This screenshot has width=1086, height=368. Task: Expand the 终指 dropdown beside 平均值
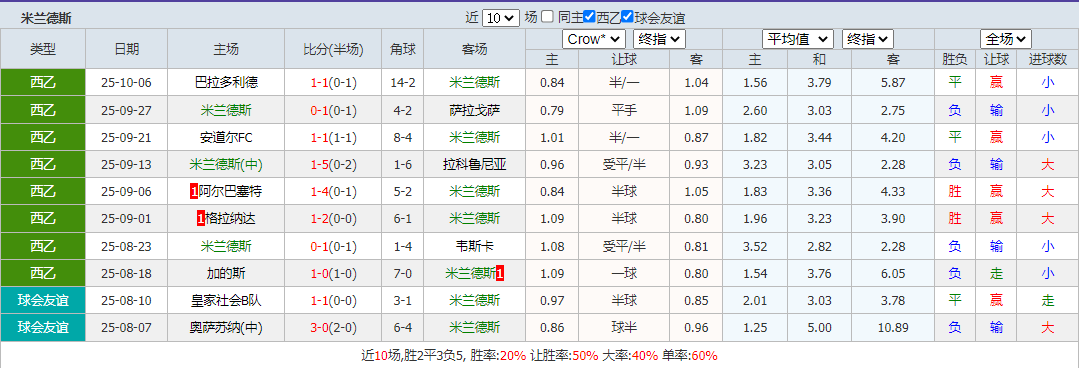[x=868, y=39]
